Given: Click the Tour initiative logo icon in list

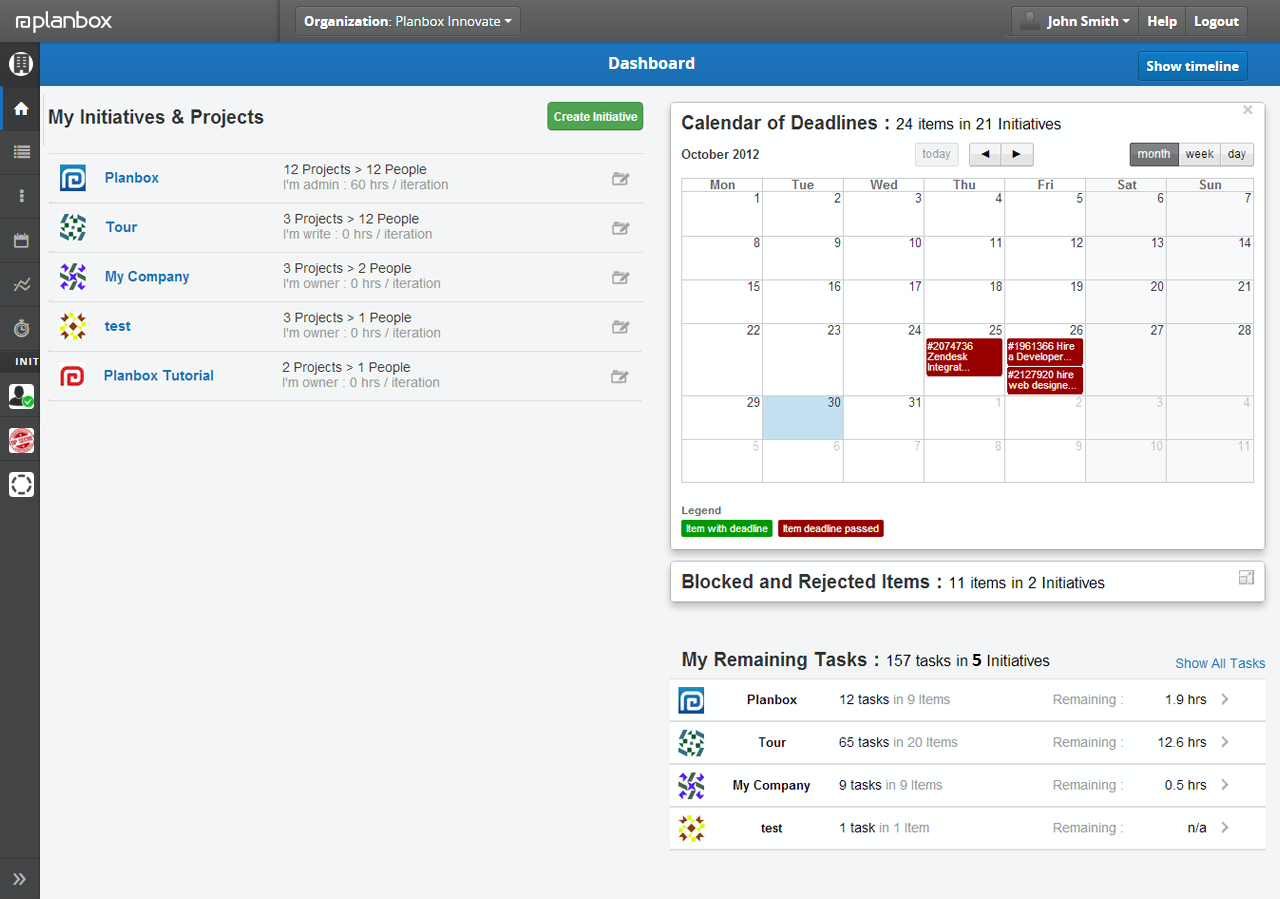Looking at the screenshot, I should click(x=72, y=227).
